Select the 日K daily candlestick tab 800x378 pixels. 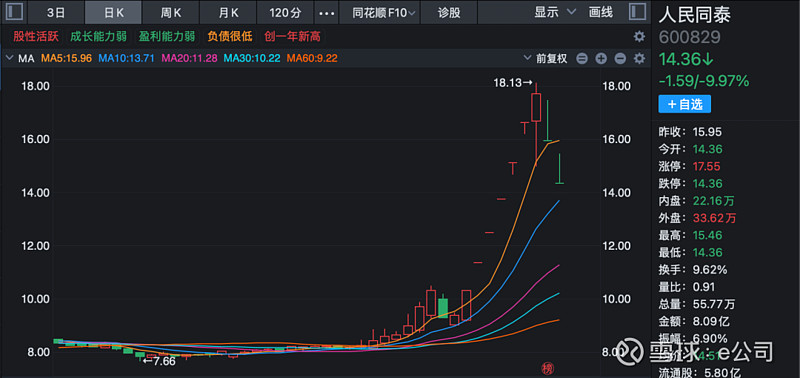[x=114, y=12]
